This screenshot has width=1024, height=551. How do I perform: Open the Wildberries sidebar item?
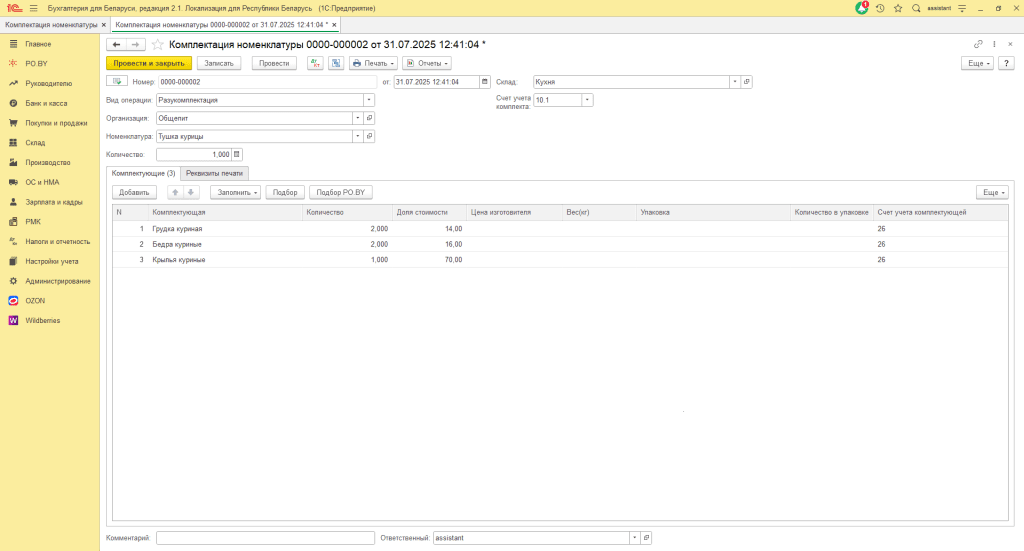(42, 321)
